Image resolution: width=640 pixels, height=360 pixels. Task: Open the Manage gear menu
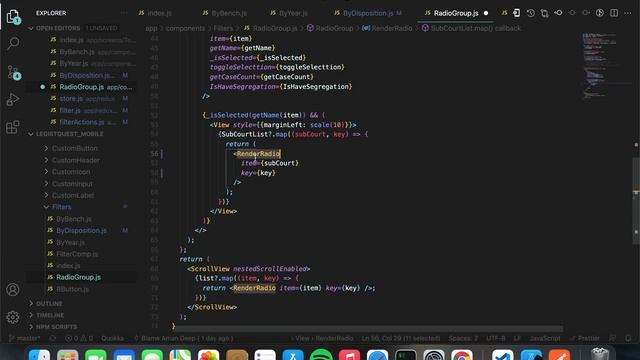tap(13, 317)
